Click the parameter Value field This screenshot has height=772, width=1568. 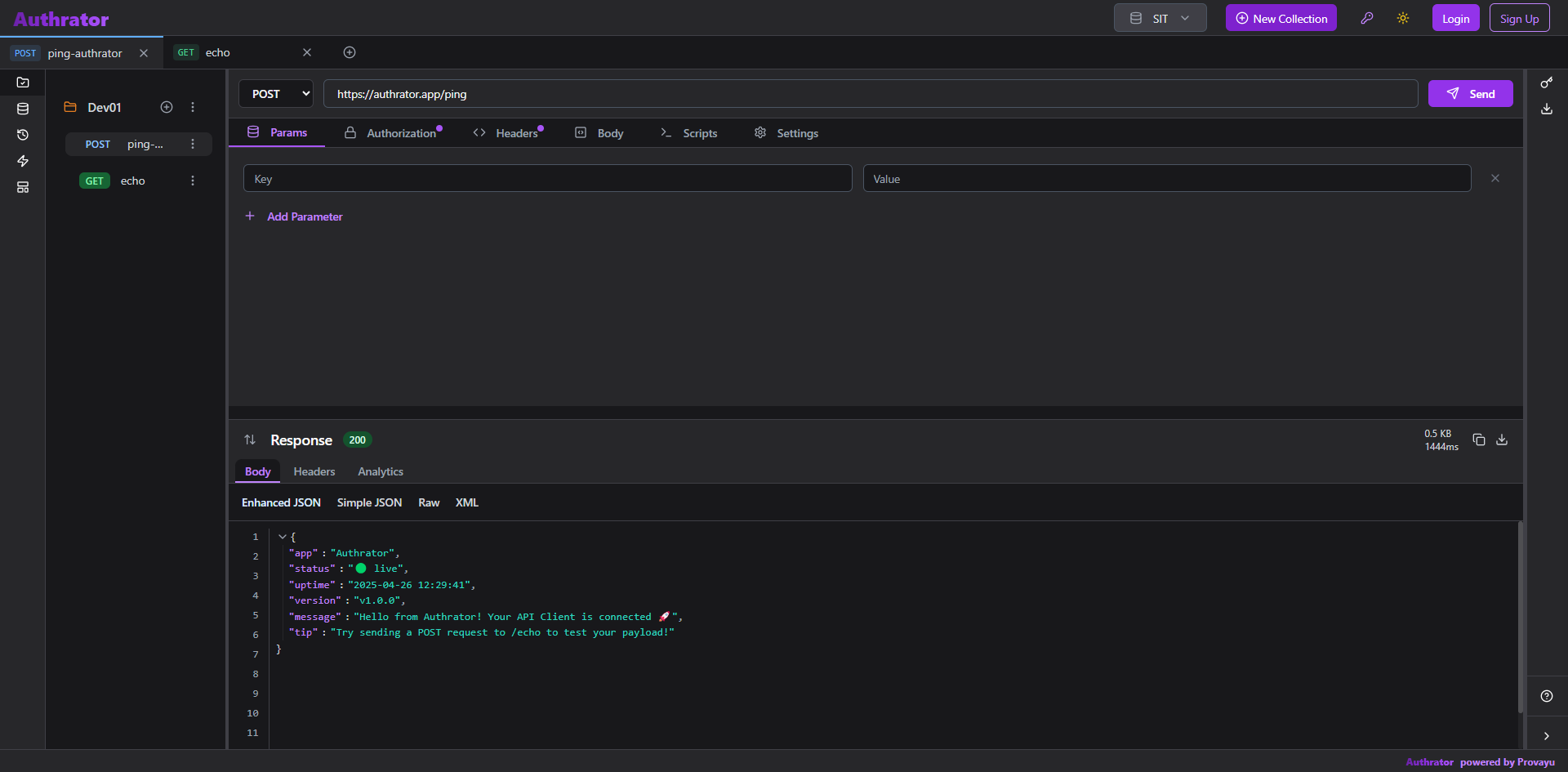pos(1167,179)
